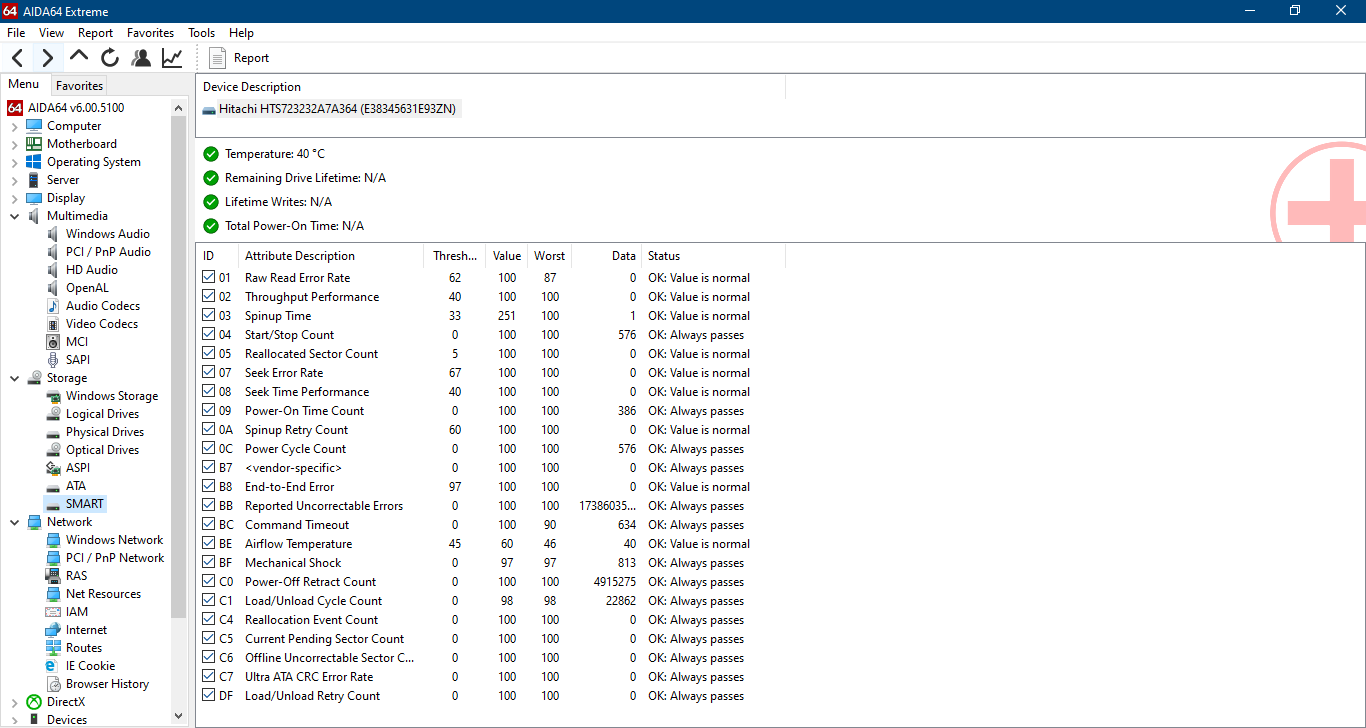Select the Display monitor icon
Image resolution: width=1366 pixels, height=728 pixels.
tap(34, 198)
